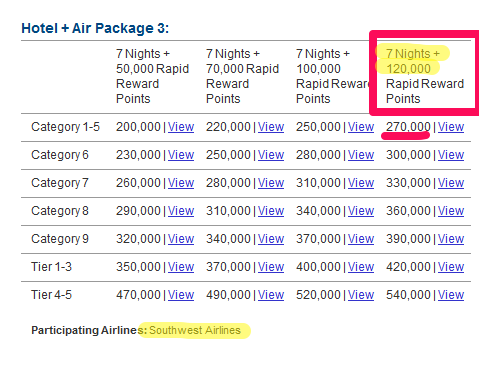Select View link beside 310,000 in Category 7
Image resolution: width=479 pixels, height=366 pixels.
pos(361,183)
